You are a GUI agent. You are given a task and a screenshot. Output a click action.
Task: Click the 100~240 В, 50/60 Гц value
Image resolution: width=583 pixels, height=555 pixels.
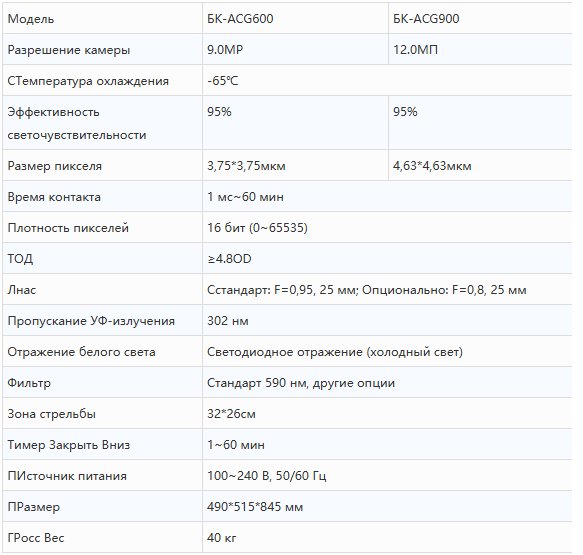[267, 476]
